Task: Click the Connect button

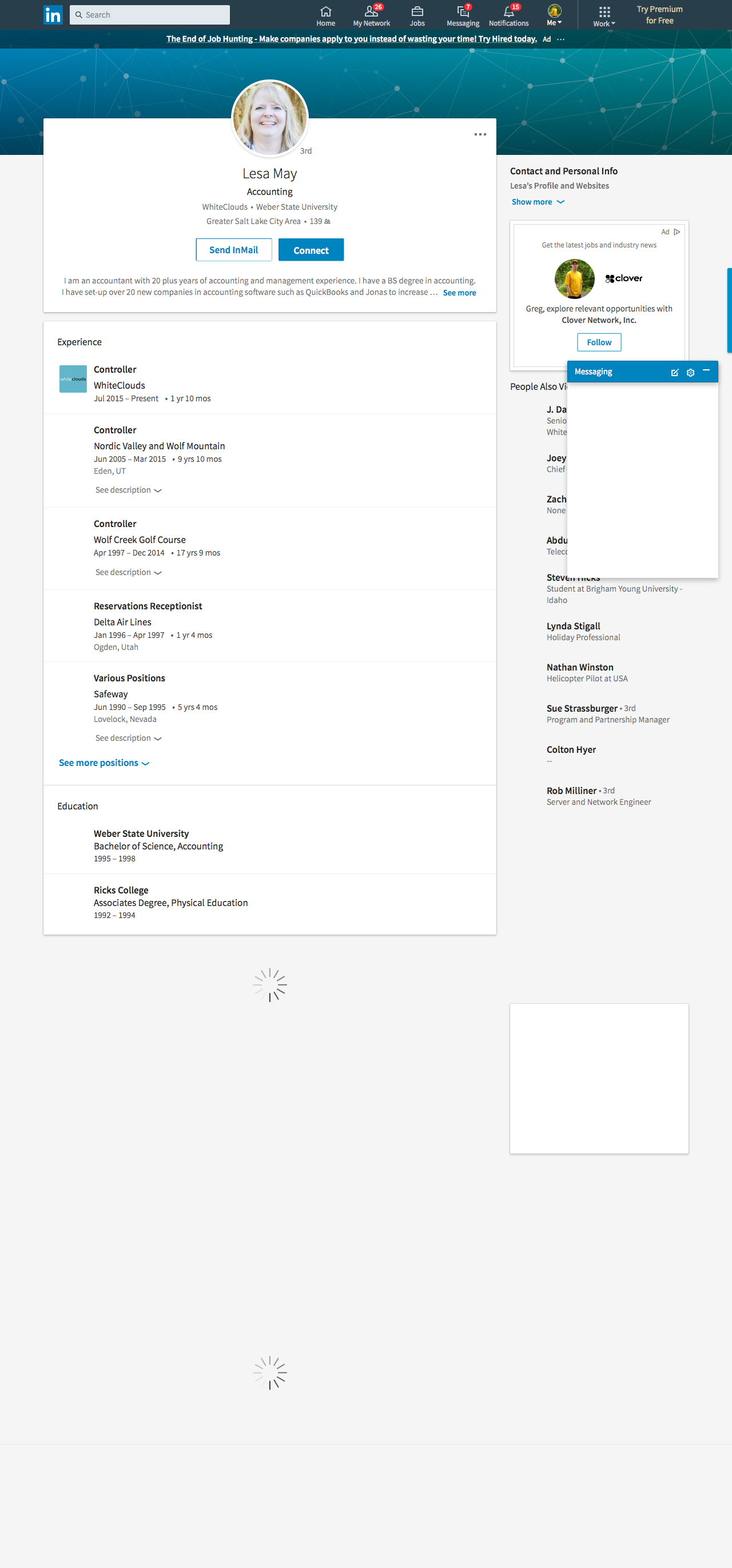Action: click(311, 250)
